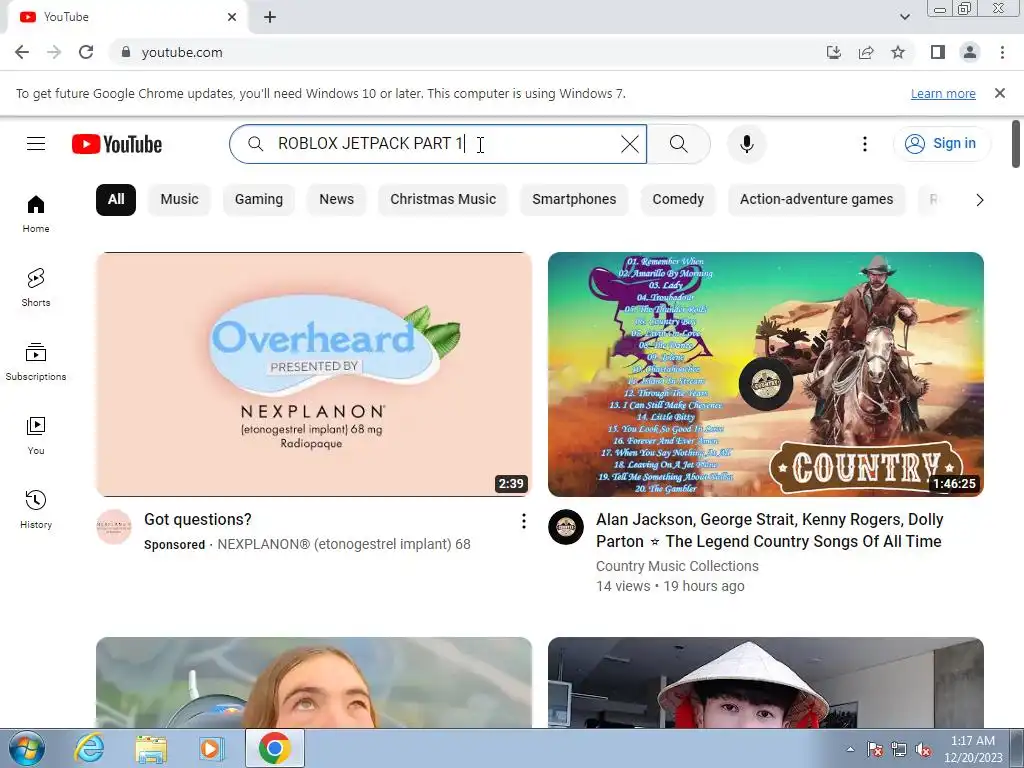Click into the YouTube search field
The width and height of the screenshot is (1024, 768).
point(438,144)
